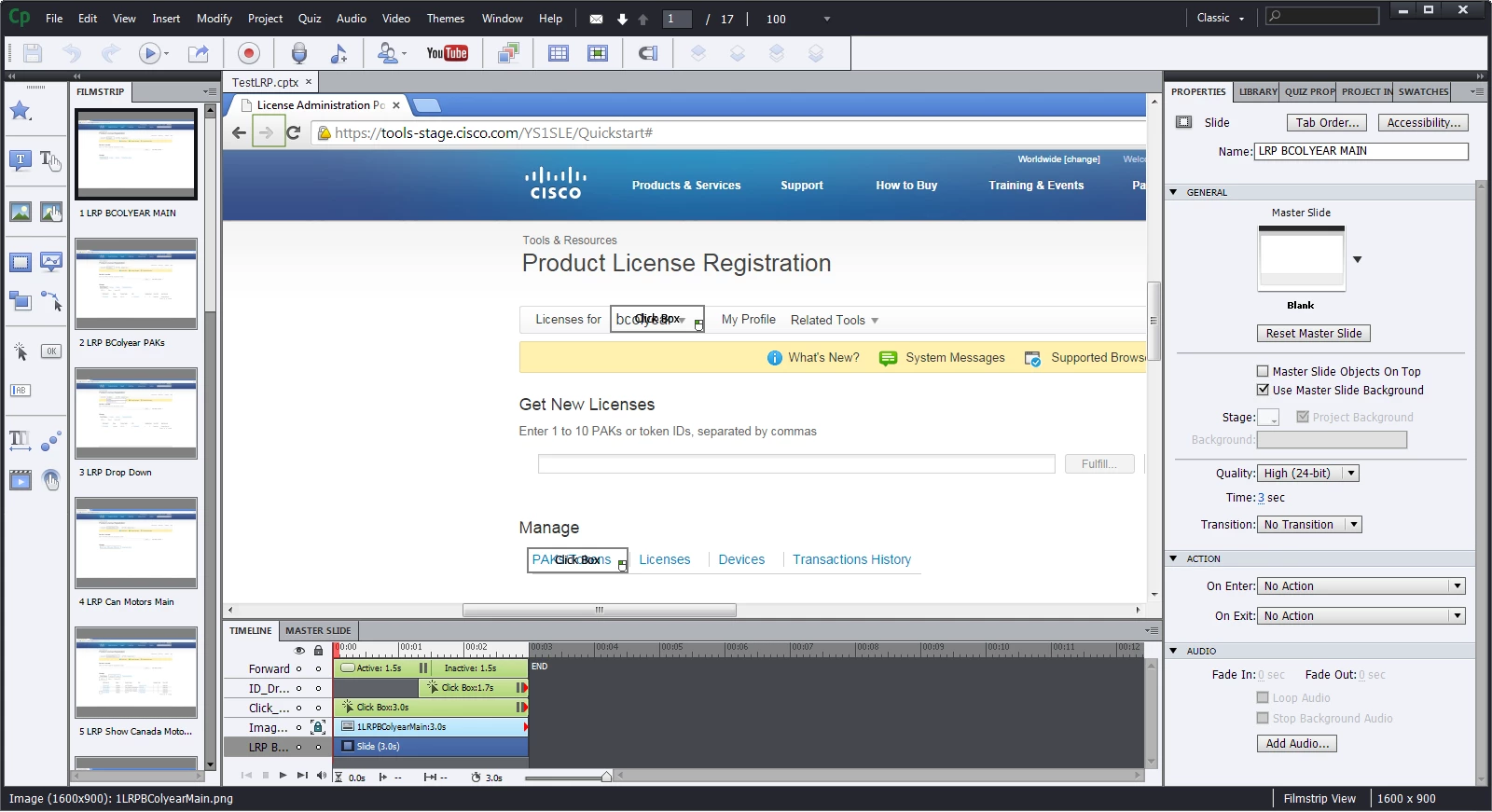1492x812 pixels.
Task: Switch to the SWATCHES panel tab
Action: click(x=1423, y=91)
